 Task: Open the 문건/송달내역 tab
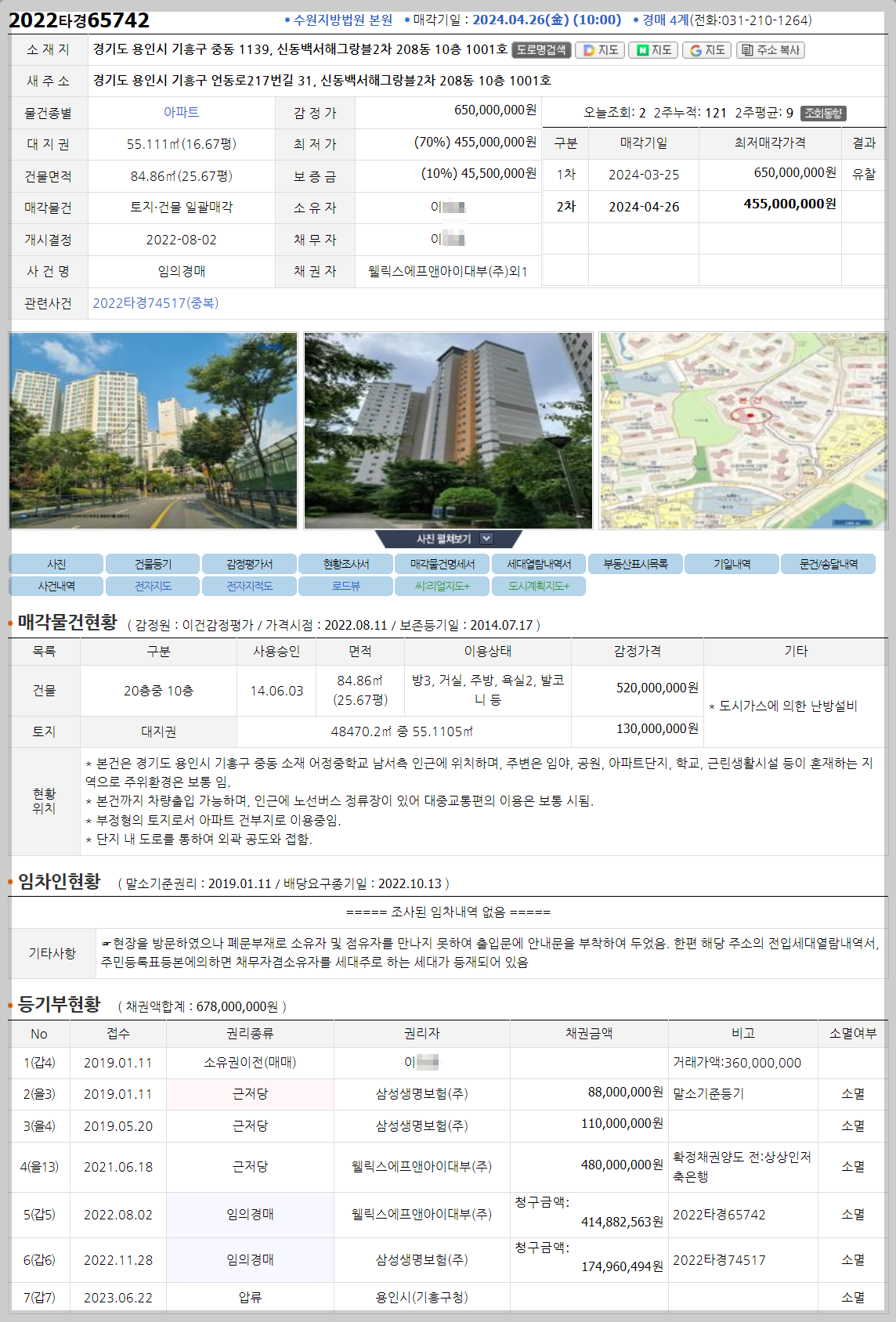click(828, 564)
